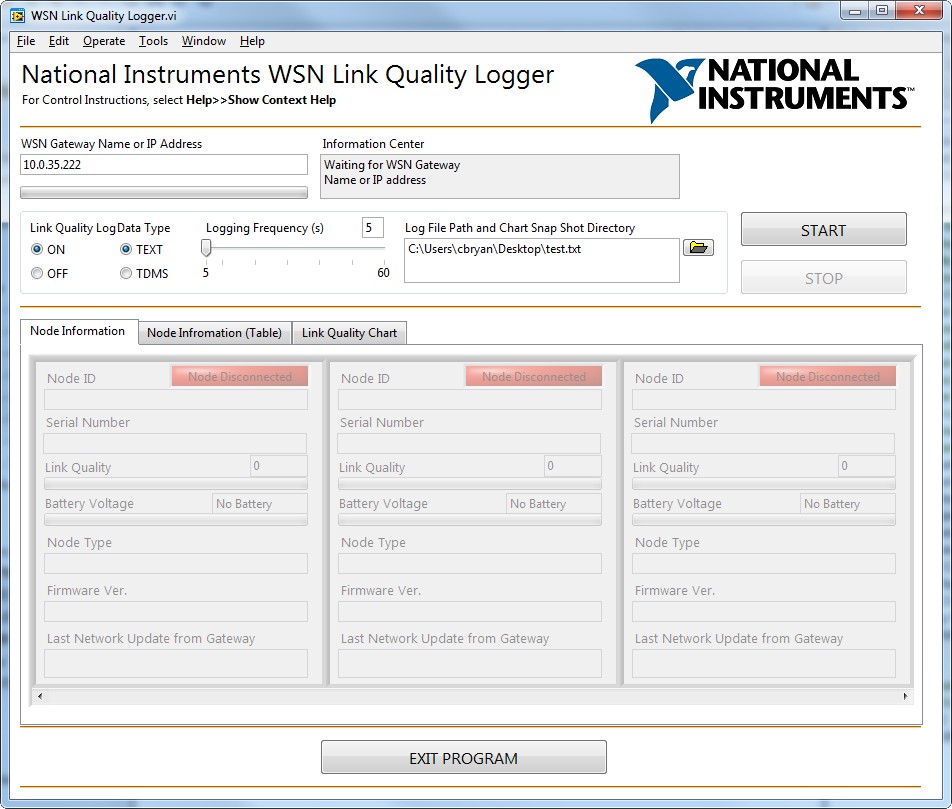This screenshot has height=809, width=952.
Task: Click third node's Link Quality bar
Action: pyautogui.click(x=764, y=484)
